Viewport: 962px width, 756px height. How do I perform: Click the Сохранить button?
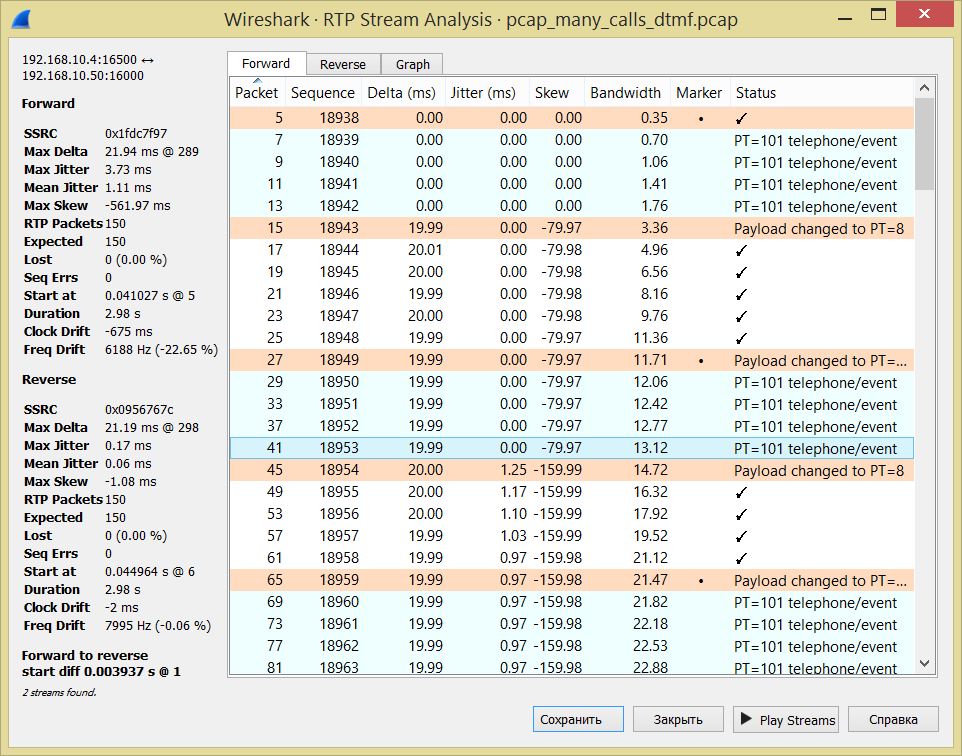coord(578,719)
